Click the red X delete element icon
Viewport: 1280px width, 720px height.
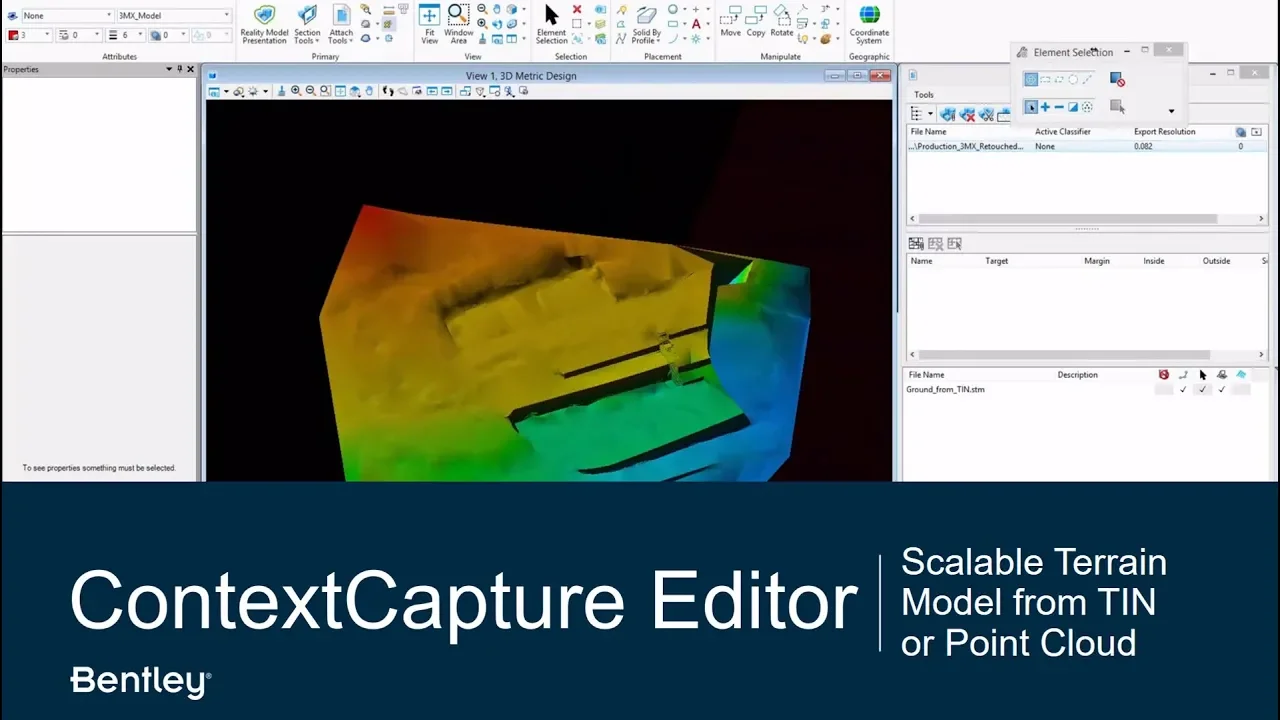pos(577,9)
